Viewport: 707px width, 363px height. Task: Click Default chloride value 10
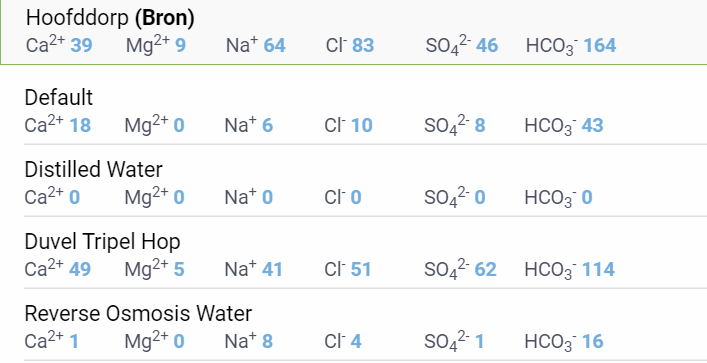pyautogui.click(x=362, y=125)
